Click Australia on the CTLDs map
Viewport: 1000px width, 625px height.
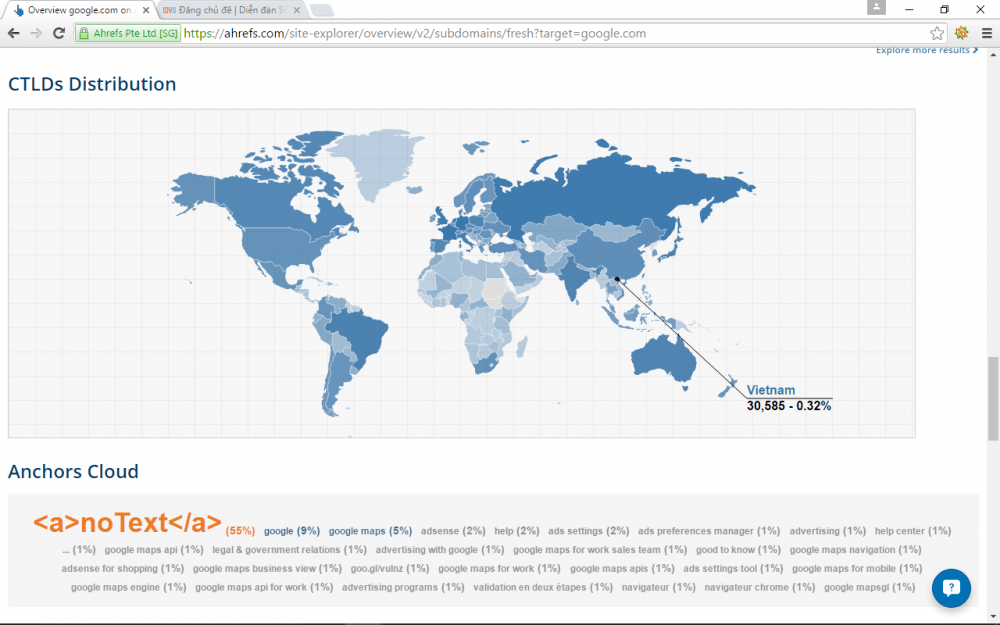pos(663,360)
